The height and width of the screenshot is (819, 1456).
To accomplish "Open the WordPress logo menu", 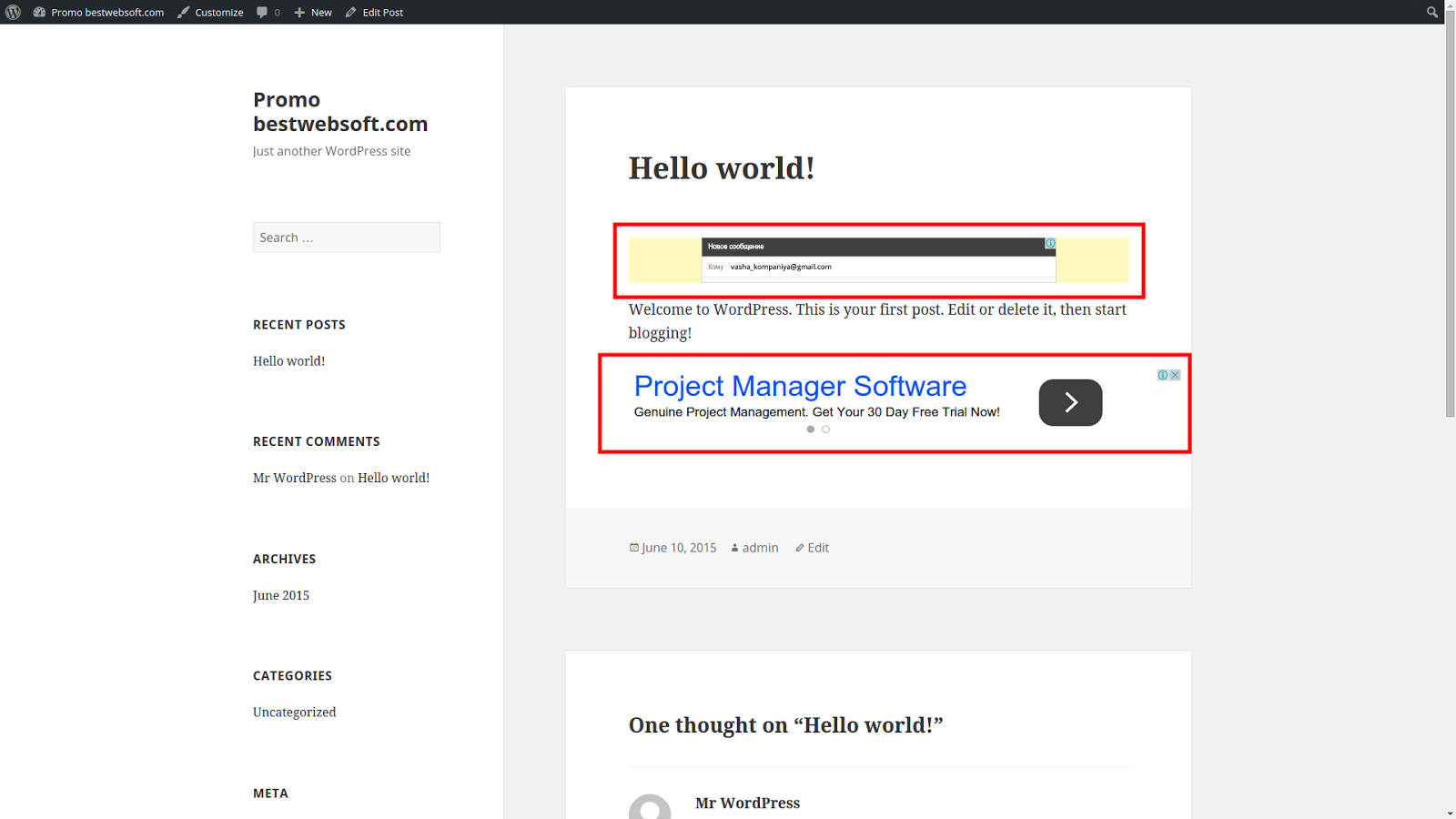I will pos(13,12).
